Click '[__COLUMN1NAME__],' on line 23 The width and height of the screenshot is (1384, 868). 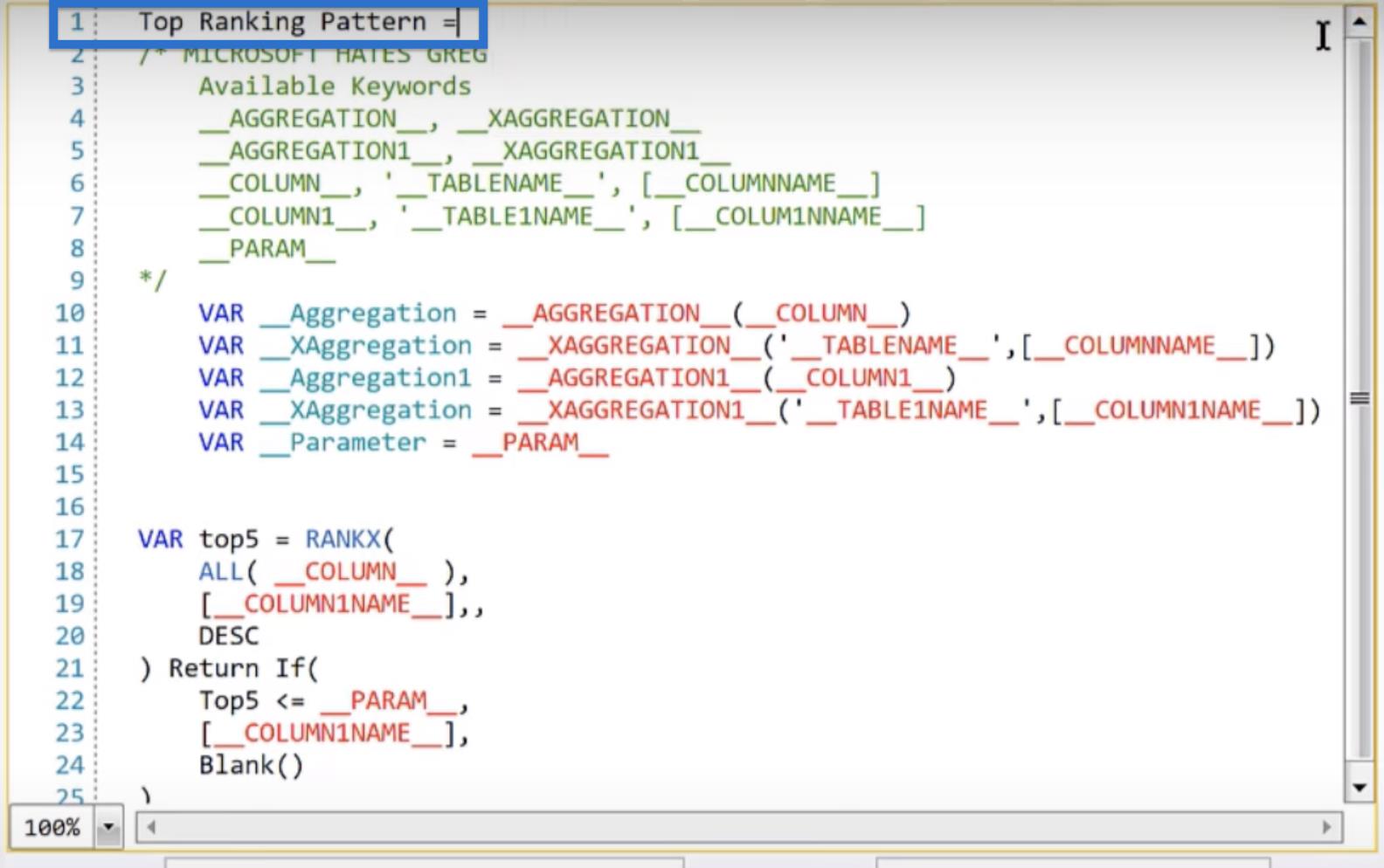tap(335, 733)
